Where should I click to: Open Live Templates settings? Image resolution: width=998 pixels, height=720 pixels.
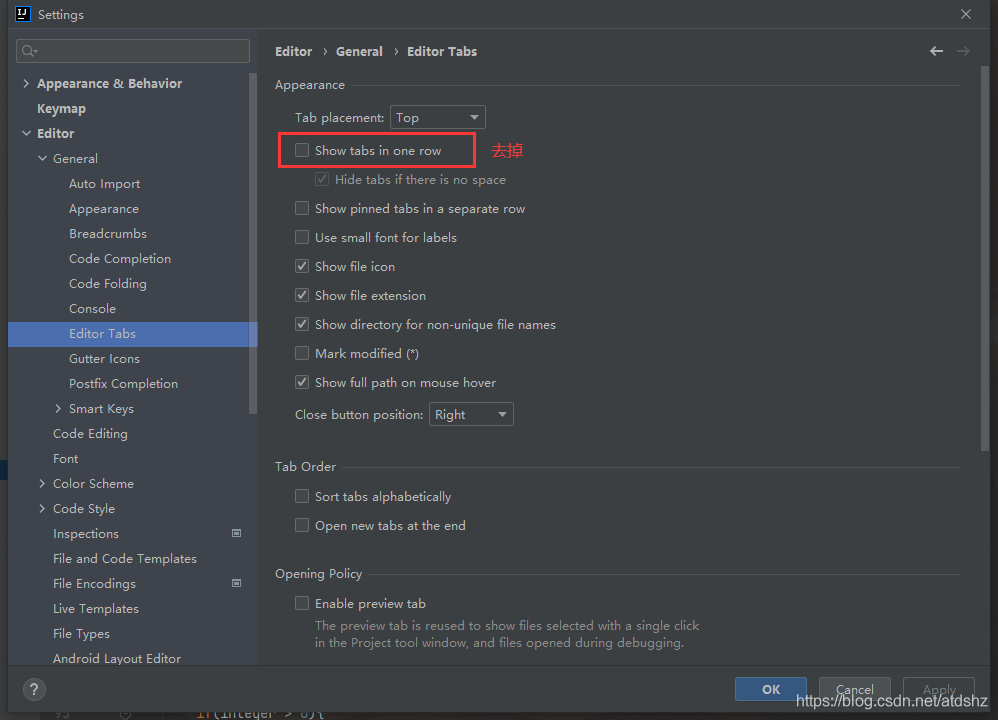coord(95,609)
